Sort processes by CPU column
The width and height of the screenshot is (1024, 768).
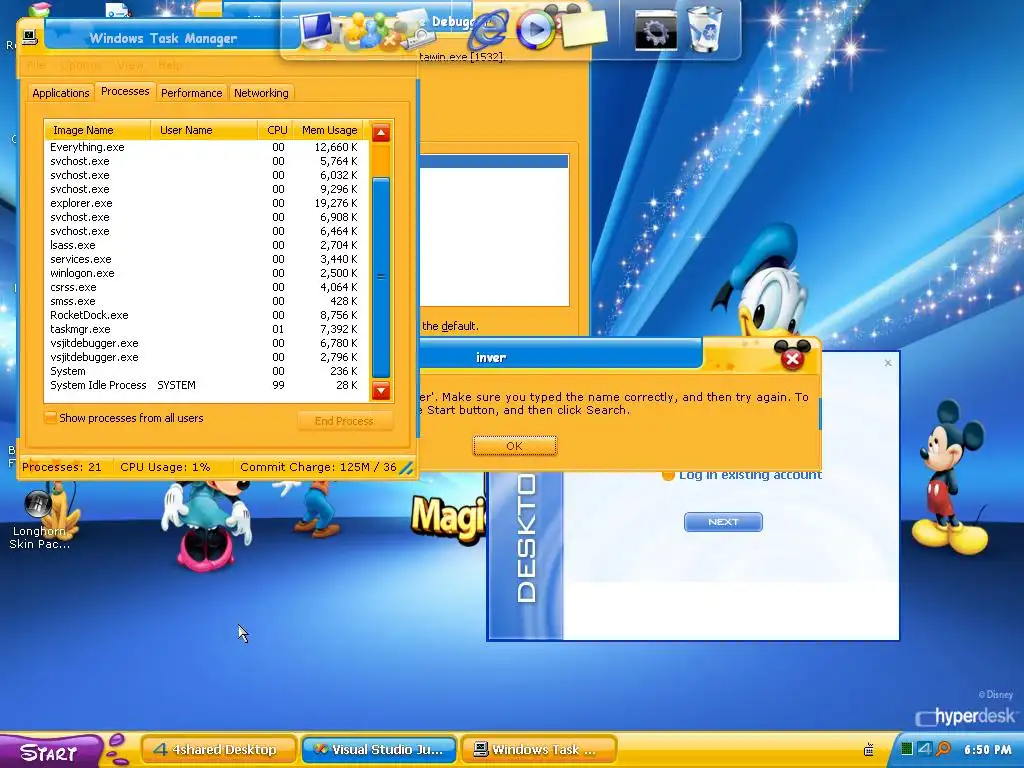tap(276, 130)
